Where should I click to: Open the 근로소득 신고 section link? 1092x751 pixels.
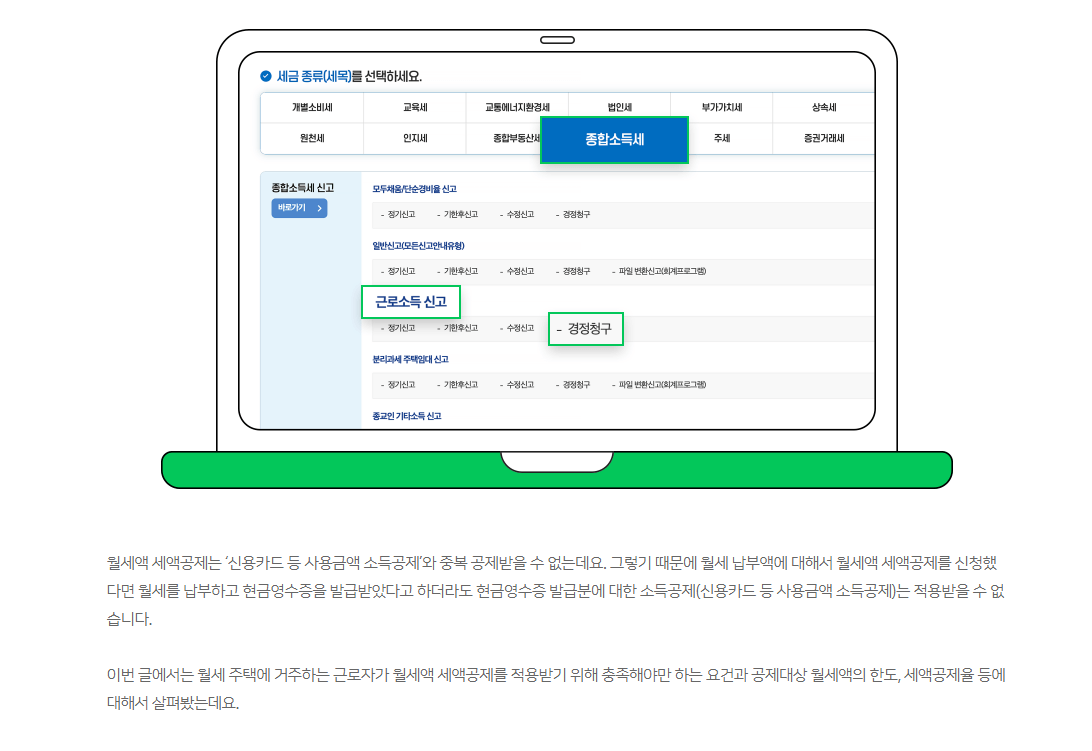click(409, 301)
